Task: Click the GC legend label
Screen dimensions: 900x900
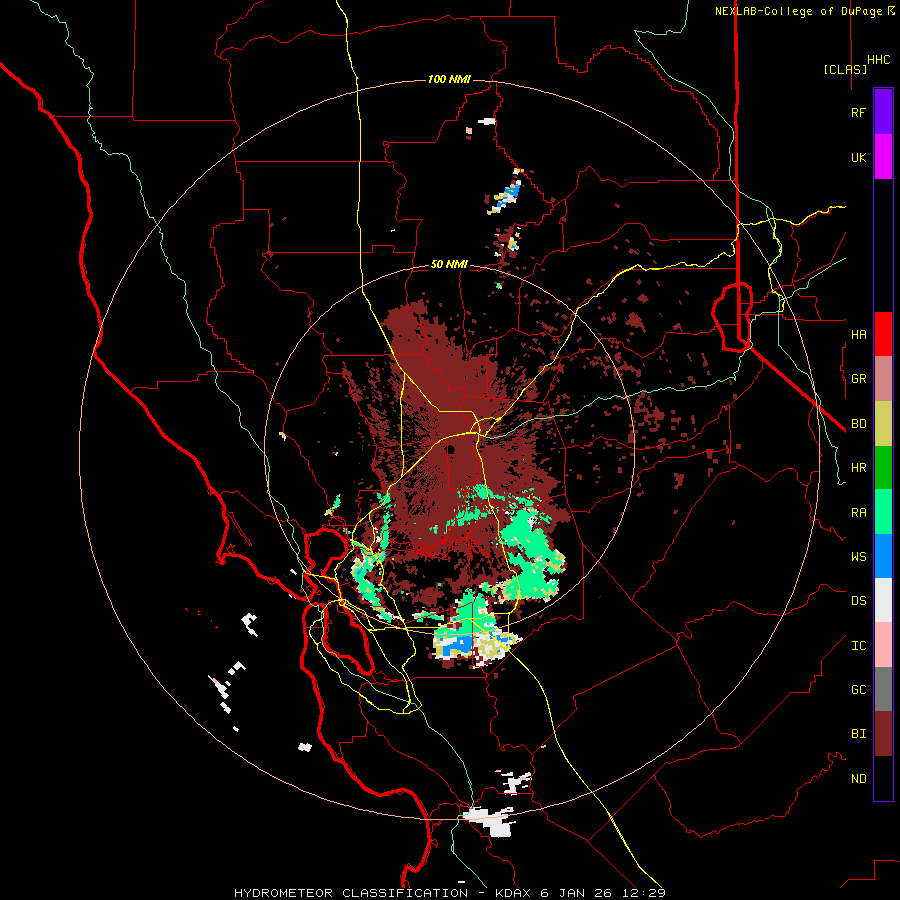Action: click(858, 690)
